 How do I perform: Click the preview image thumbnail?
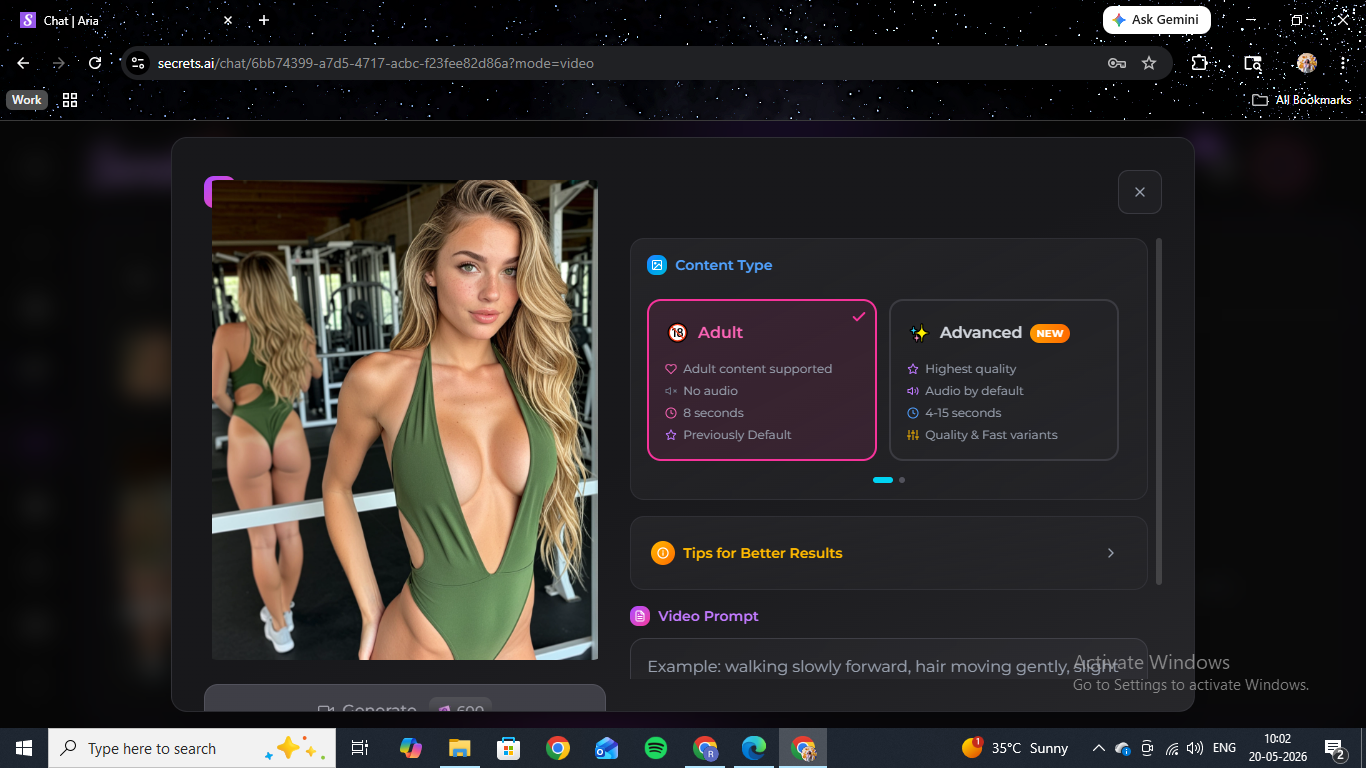(x=405, y=420)
